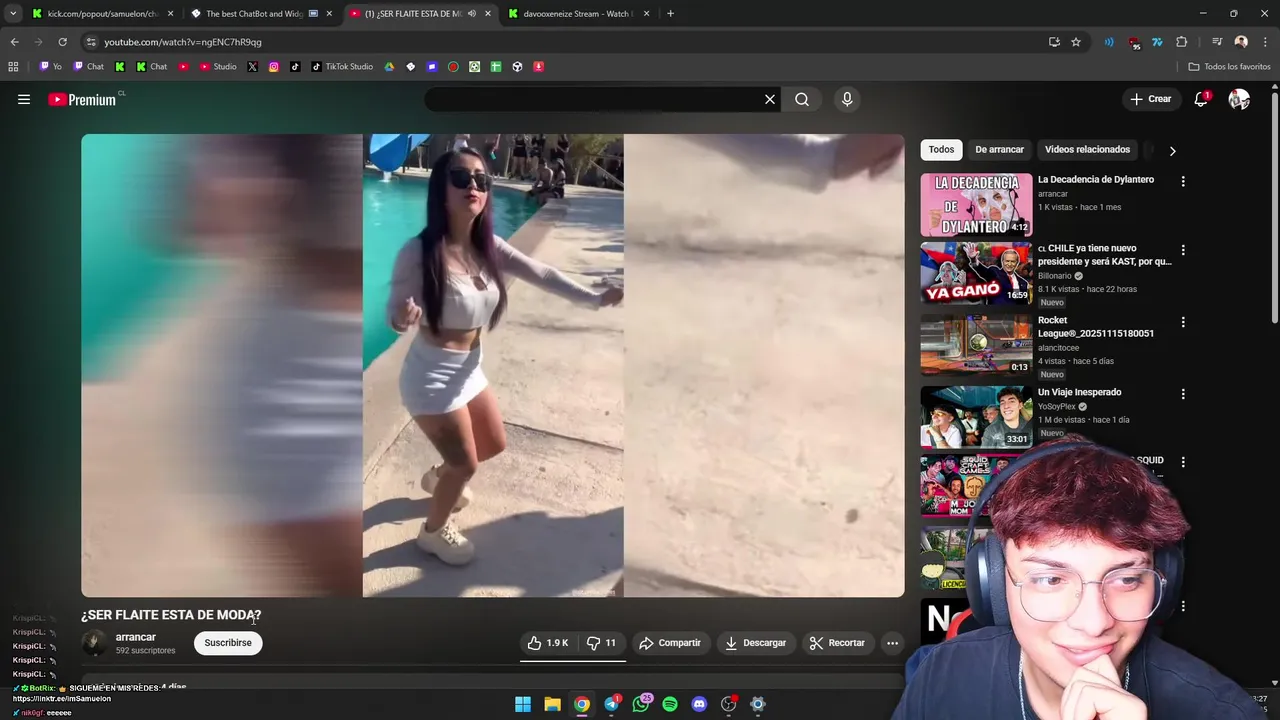Switch to kick.com popout samuelon tab
Viewport: 1280px width, 720px height.
pyautogui.click(x=103, y=14)
